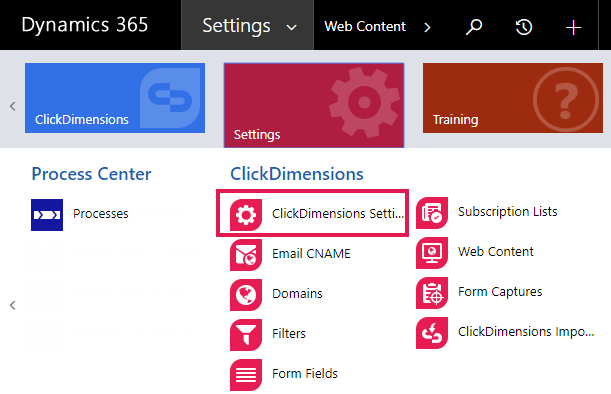Screen dimensions: 611x394
Task: Click the Form Captures icon
Action: point(432,293)
